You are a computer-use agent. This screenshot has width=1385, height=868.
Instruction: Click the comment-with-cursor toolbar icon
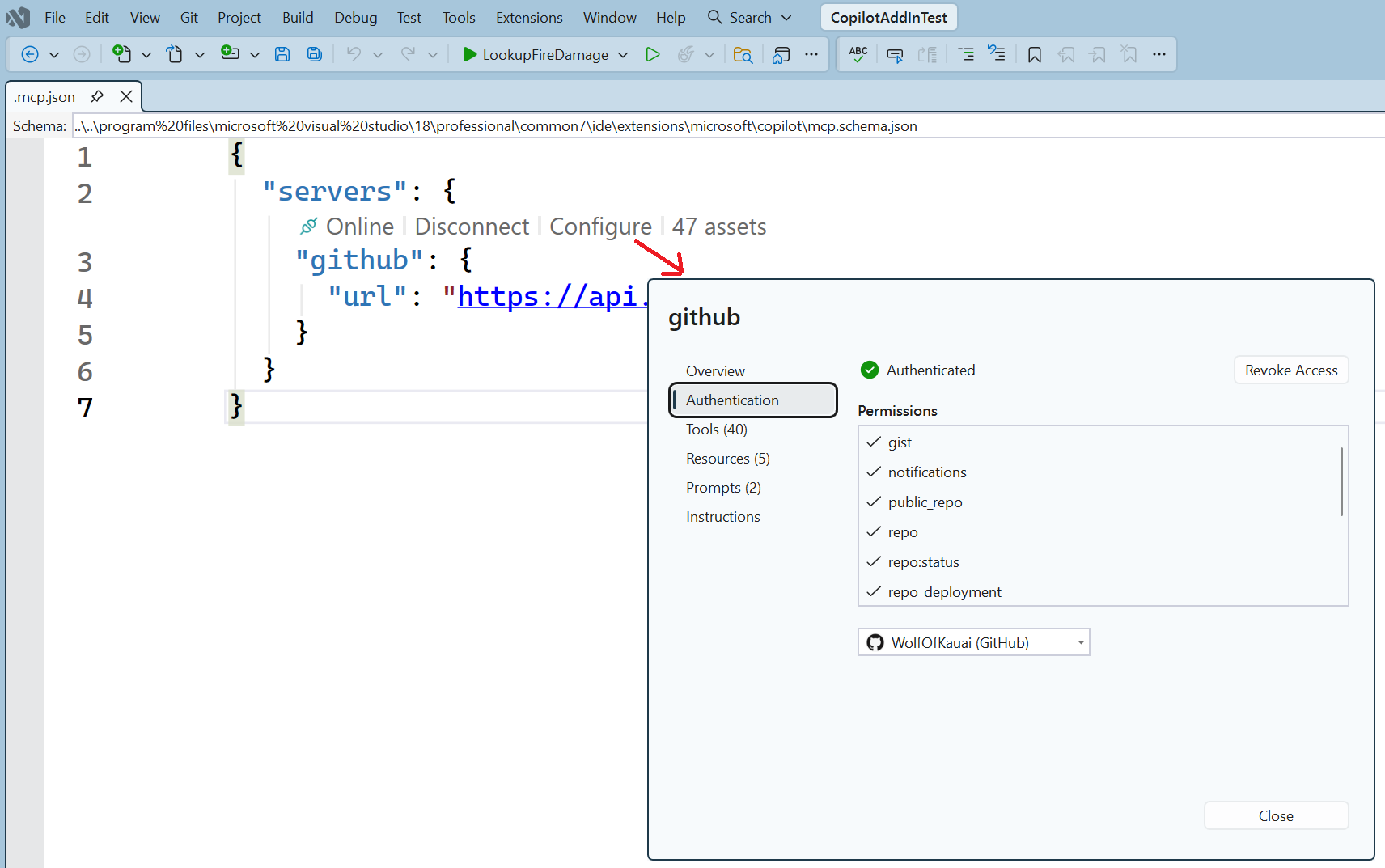tap(895, 54)
